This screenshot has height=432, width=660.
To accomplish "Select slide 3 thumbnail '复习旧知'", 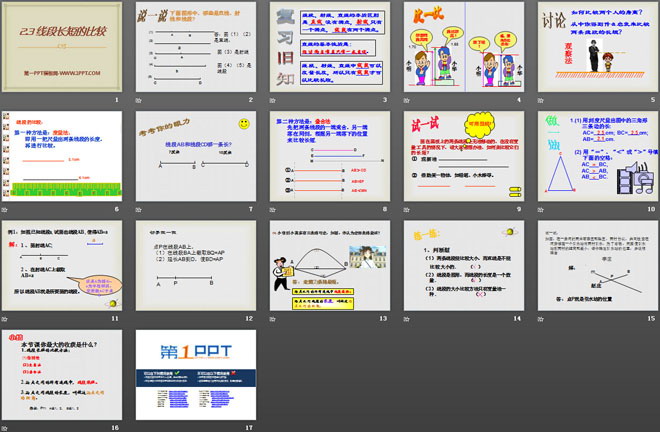I will tap(330, 47).
